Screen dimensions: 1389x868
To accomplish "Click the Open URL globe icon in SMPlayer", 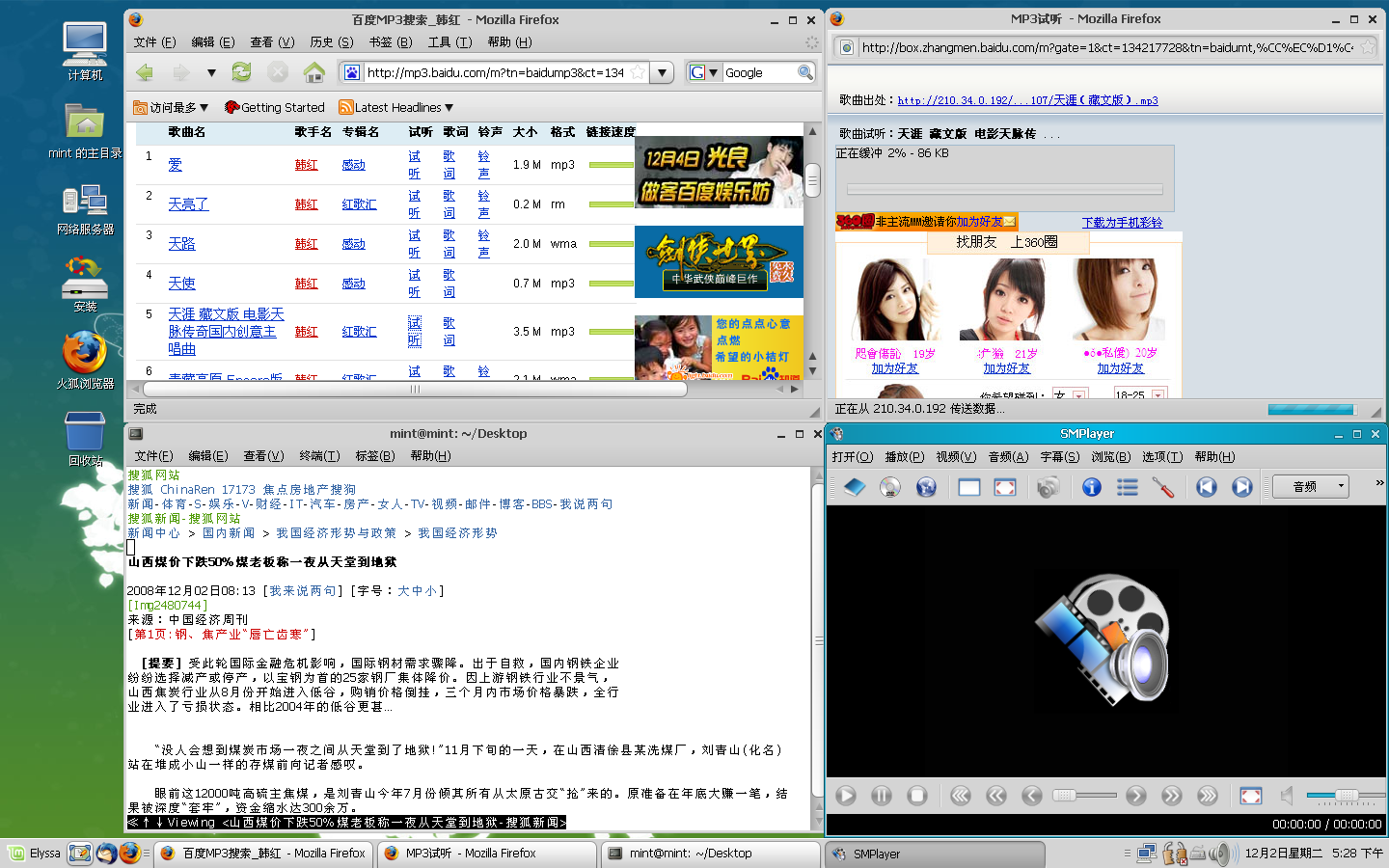I will pyautogui.click(x=926, y=487).
